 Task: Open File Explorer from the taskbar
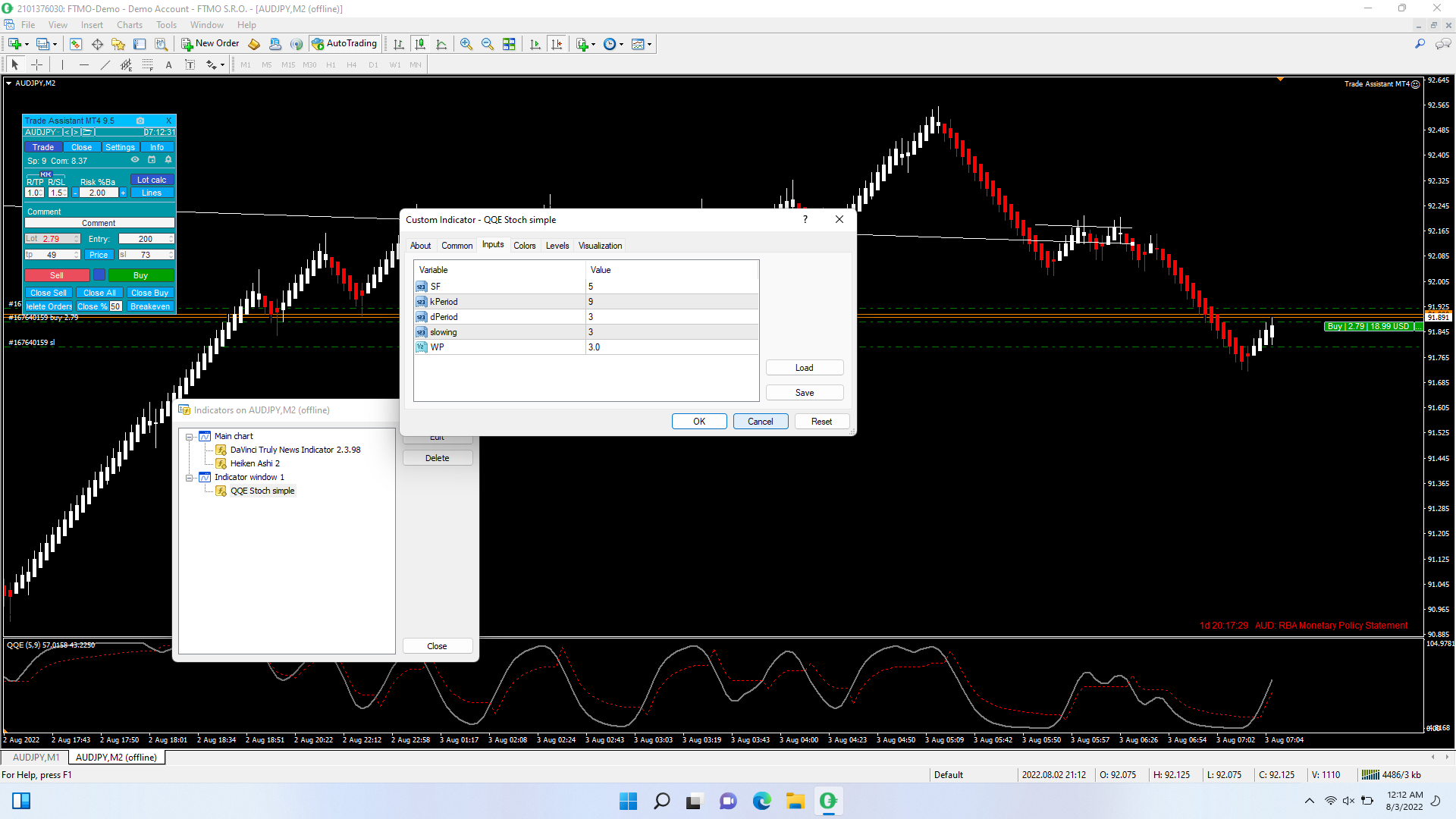click(795, 801)
